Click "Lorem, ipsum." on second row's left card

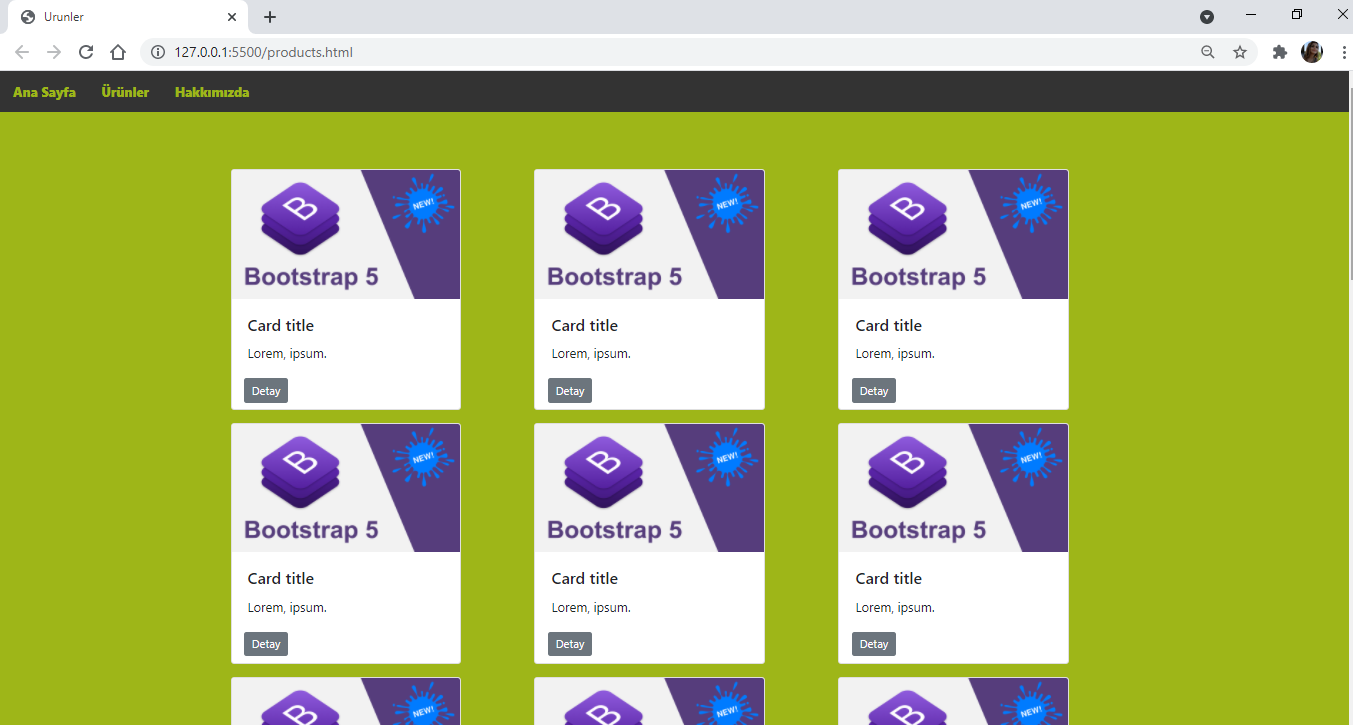[x=287, y=608]
